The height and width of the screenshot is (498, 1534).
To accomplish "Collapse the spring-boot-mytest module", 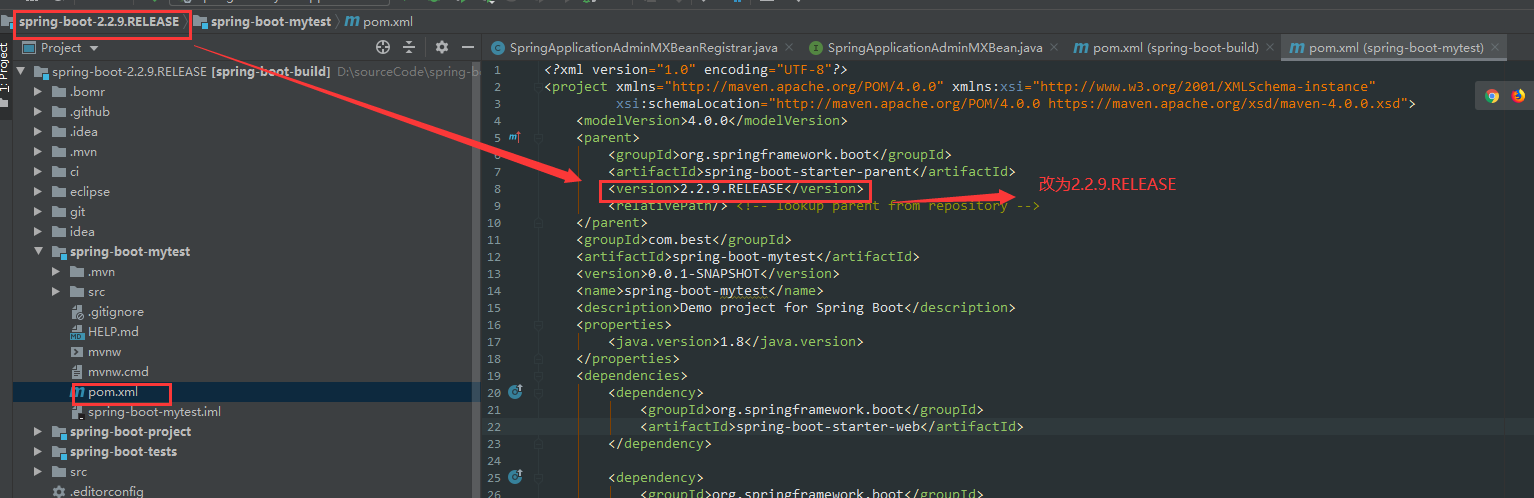I will pos(38,252).
